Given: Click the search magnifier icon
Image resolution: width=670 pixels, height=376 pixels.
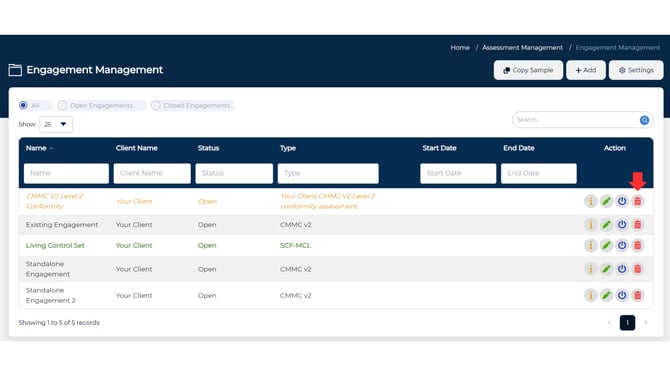Looking at the screenshot, I should pos(644,120).
